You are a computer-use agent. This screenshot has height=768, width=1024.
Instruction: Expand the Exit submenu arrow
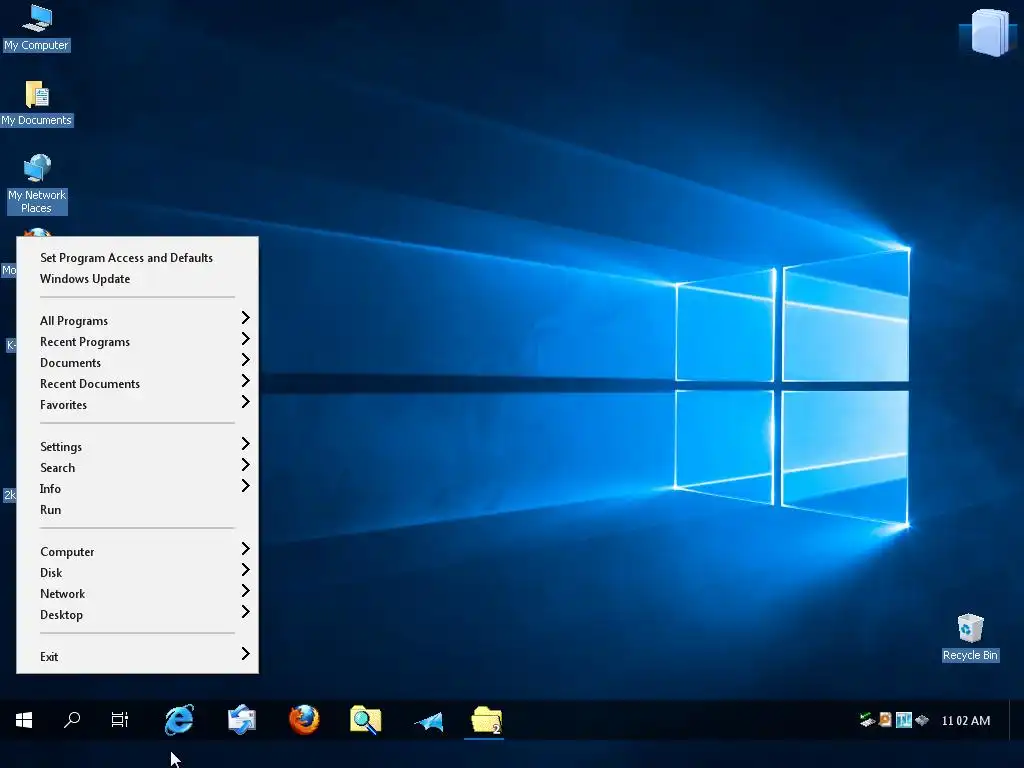[x=246, y=654]
